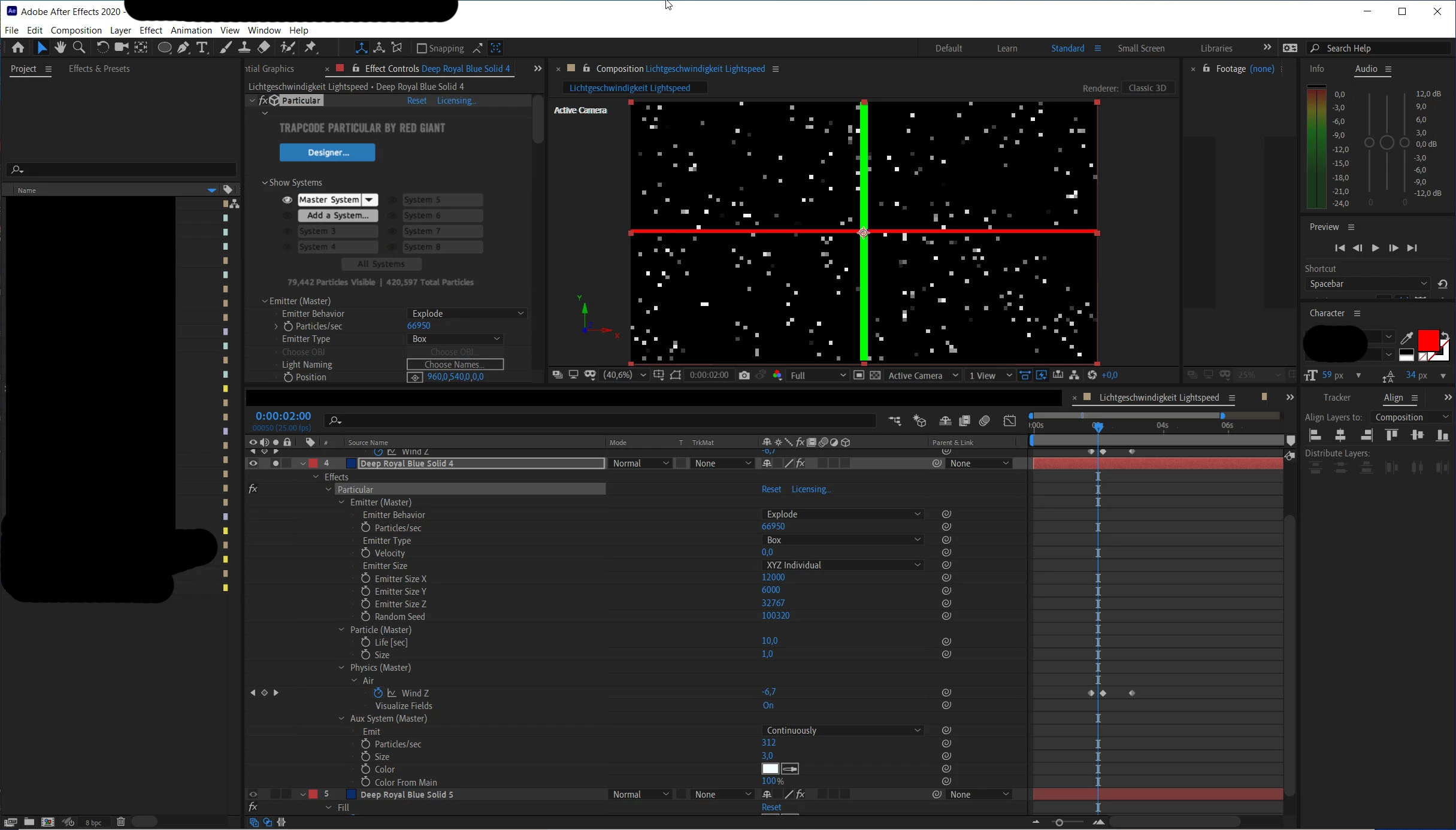
Task: Select the Zoom tool
Action: pyautogui.click(x=78, y=47)
